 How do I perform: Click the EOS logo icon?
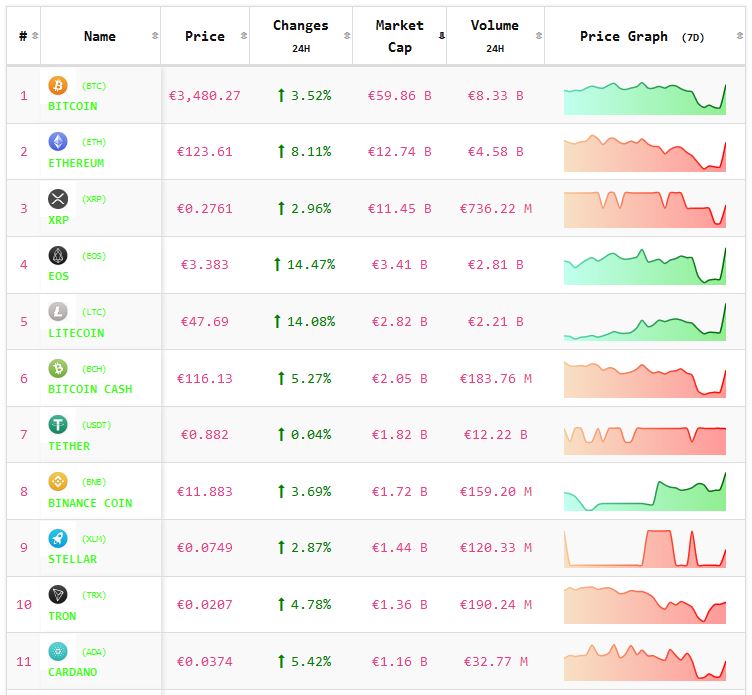coord(58,256)
